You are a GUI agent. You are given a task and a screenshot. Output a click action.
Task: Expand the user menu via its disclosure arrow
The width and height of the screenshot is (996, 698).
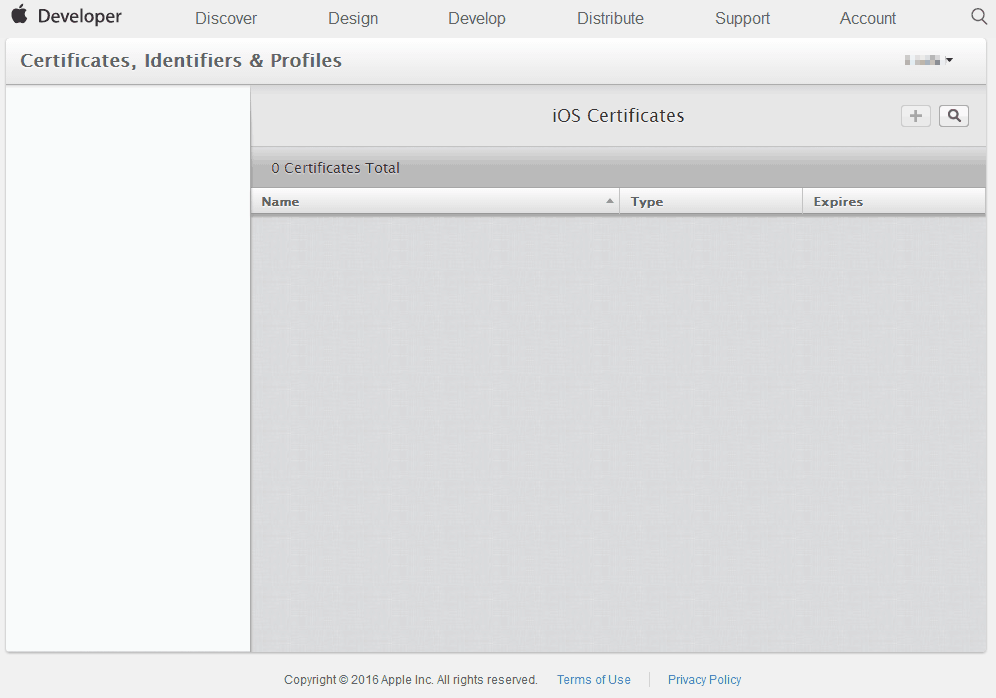tap(950, 59)
